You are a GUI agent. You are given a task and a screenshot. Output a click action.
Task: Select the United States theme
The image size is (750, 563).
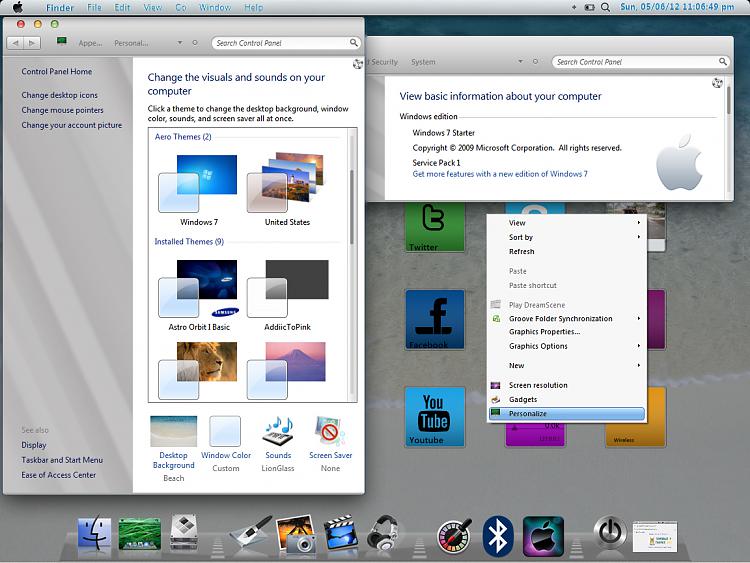[x=287, y=189]
